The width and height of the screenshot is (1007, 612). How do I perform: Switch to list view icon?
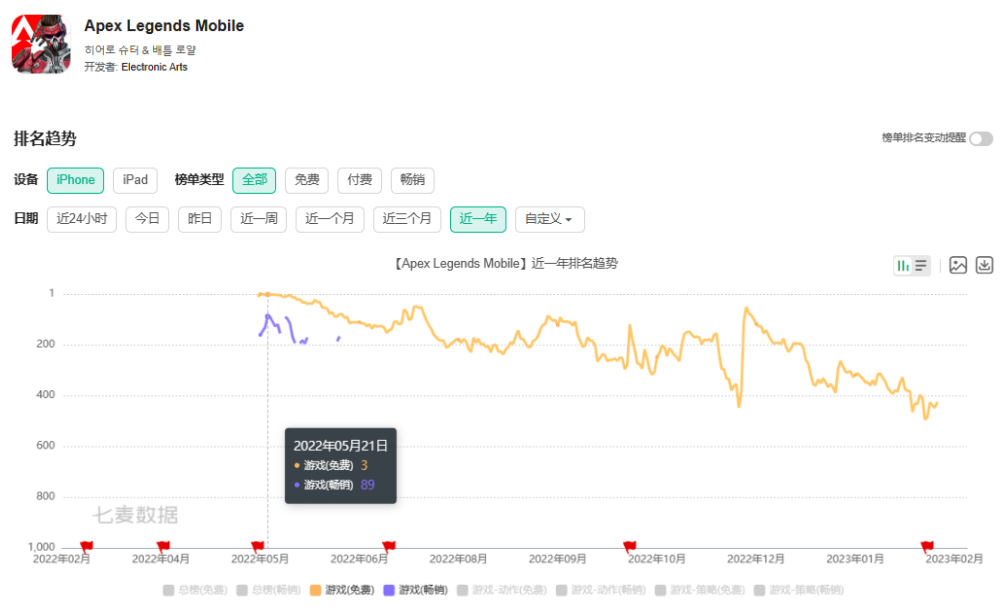pos(921,265)
